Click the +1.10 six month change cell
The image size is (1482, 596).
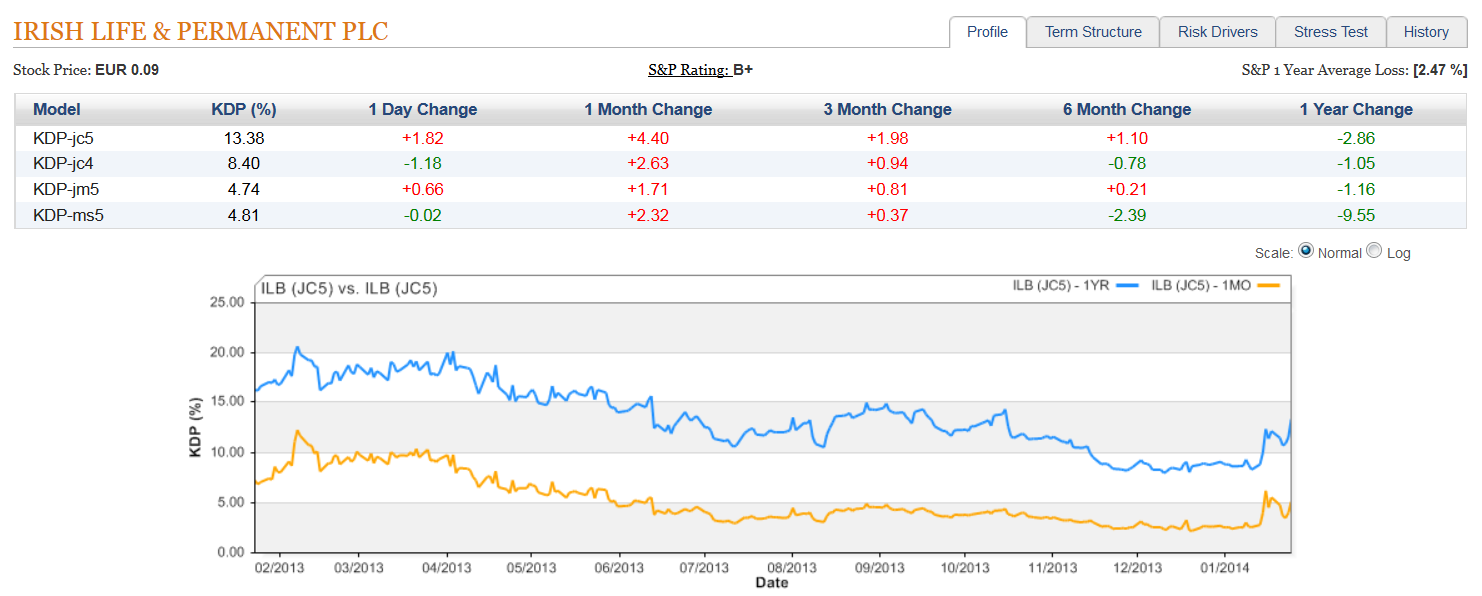point(1127,138)
